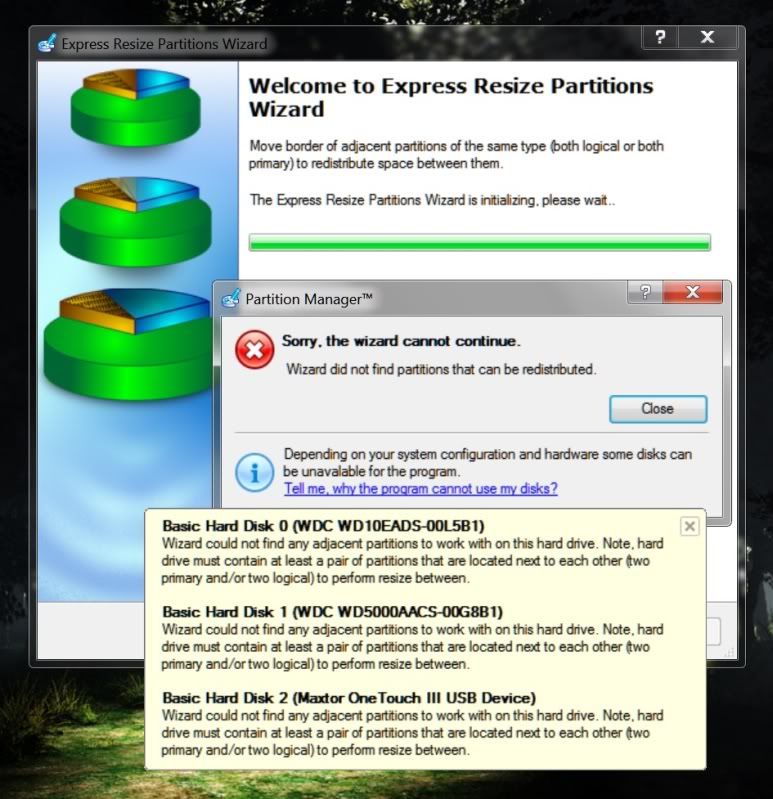Image resolution: width=773 pixels, height=799 pixels.
Task: Close the Partition Manager dialog with red X
Action: pos(692,292)
